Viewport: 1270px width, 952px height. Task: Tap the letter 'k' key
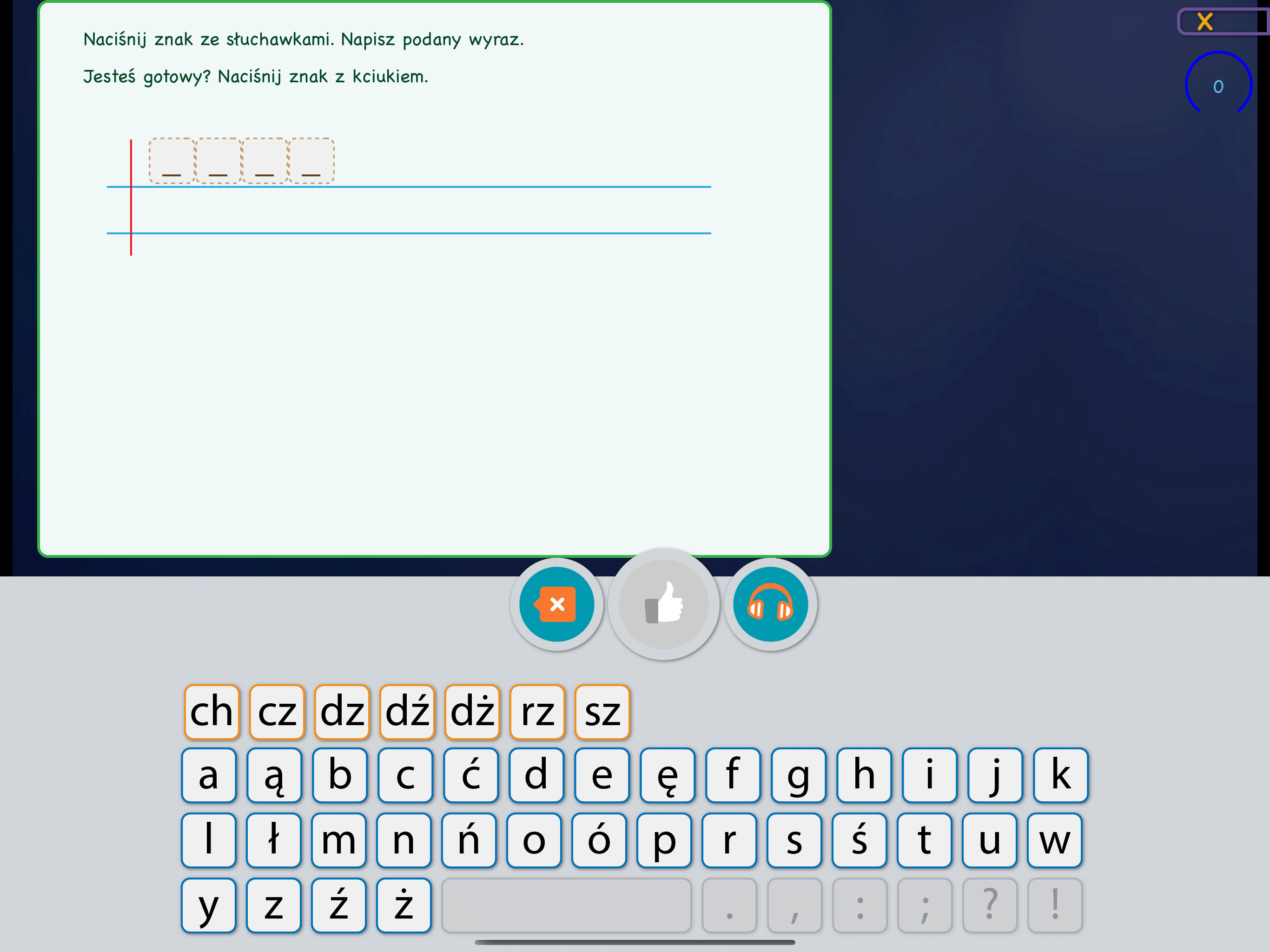[1060, 775]
